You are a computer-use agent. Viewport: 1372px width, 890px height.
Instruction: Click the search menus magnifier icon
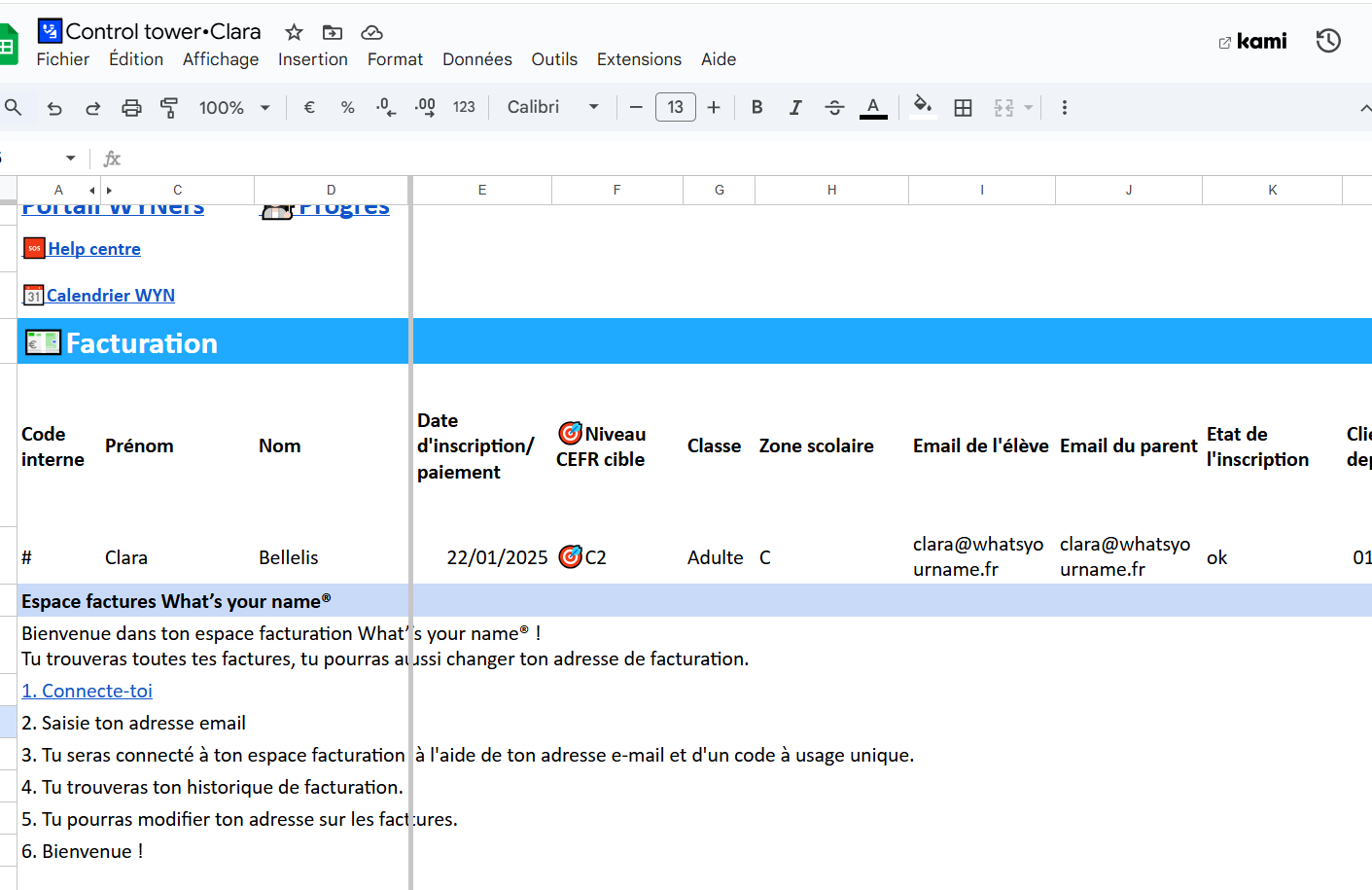click(x=13, y=107)
